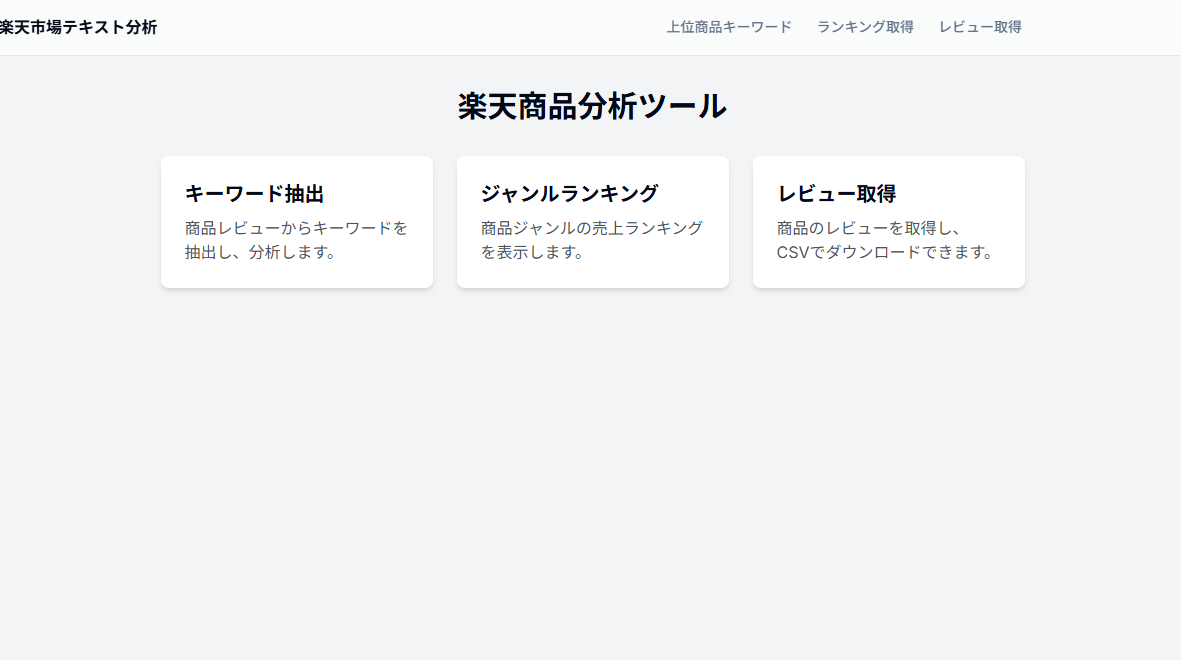Go to 上位商品キーワード in the navigation bar
The image size is (1181, 660).
click(729, 27)
